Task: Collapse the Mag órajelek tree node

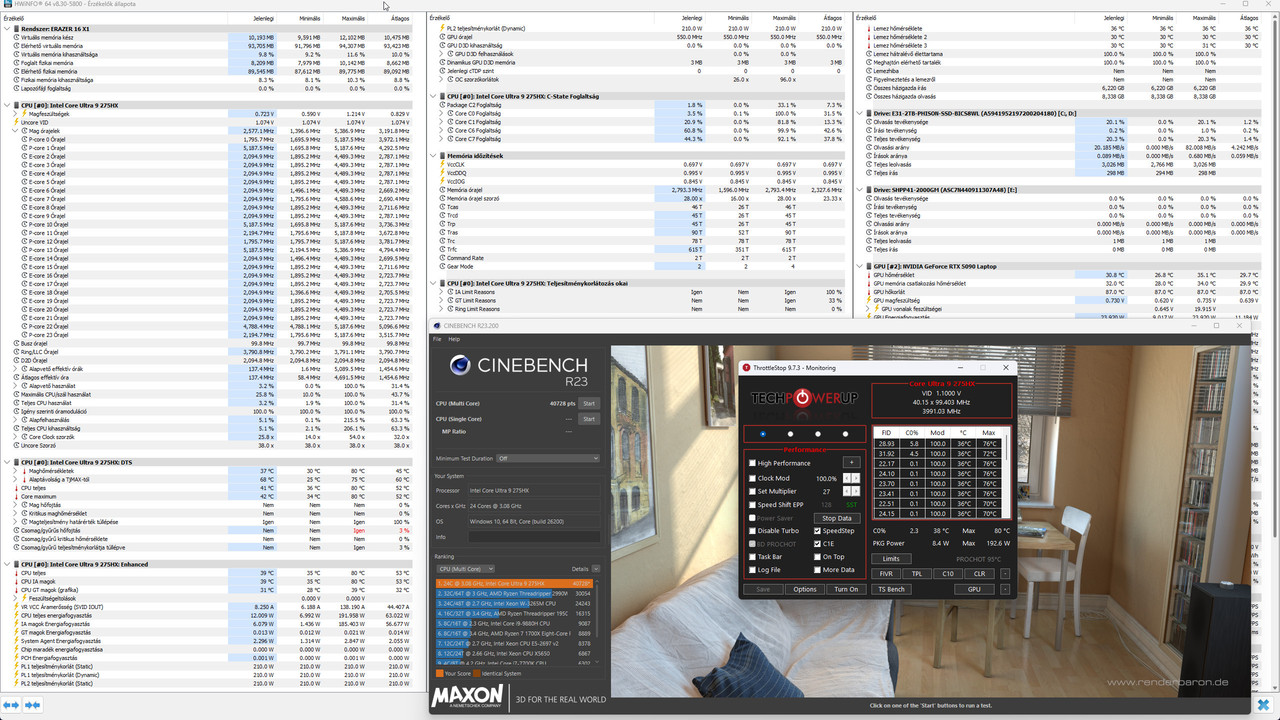Action: point(15,131)
